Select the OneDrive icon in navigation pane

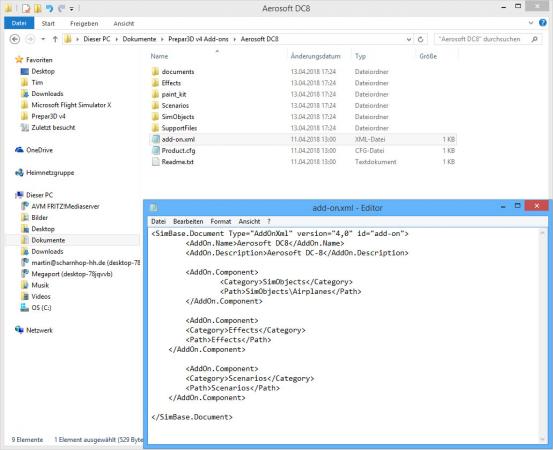(x=19, y=150)
